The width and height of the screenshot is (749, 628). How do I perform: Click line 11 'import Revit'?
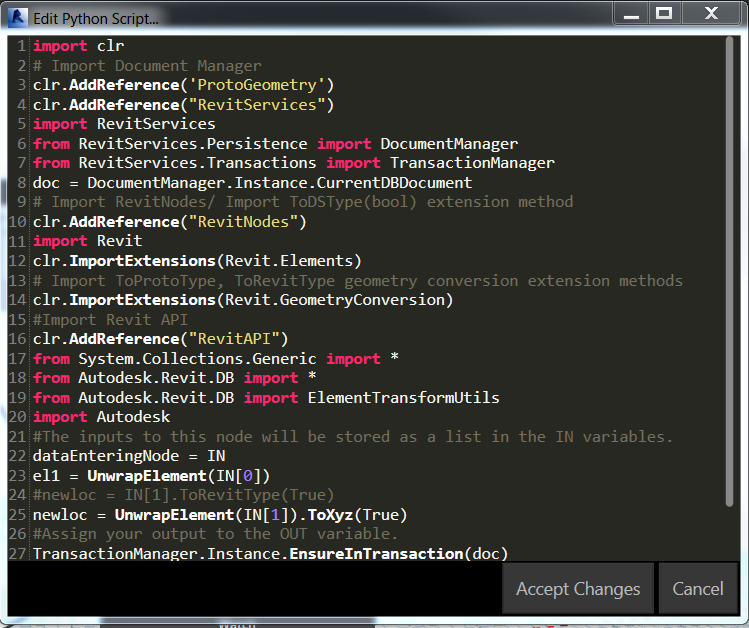pyautogui.click(x=87, y=241)
